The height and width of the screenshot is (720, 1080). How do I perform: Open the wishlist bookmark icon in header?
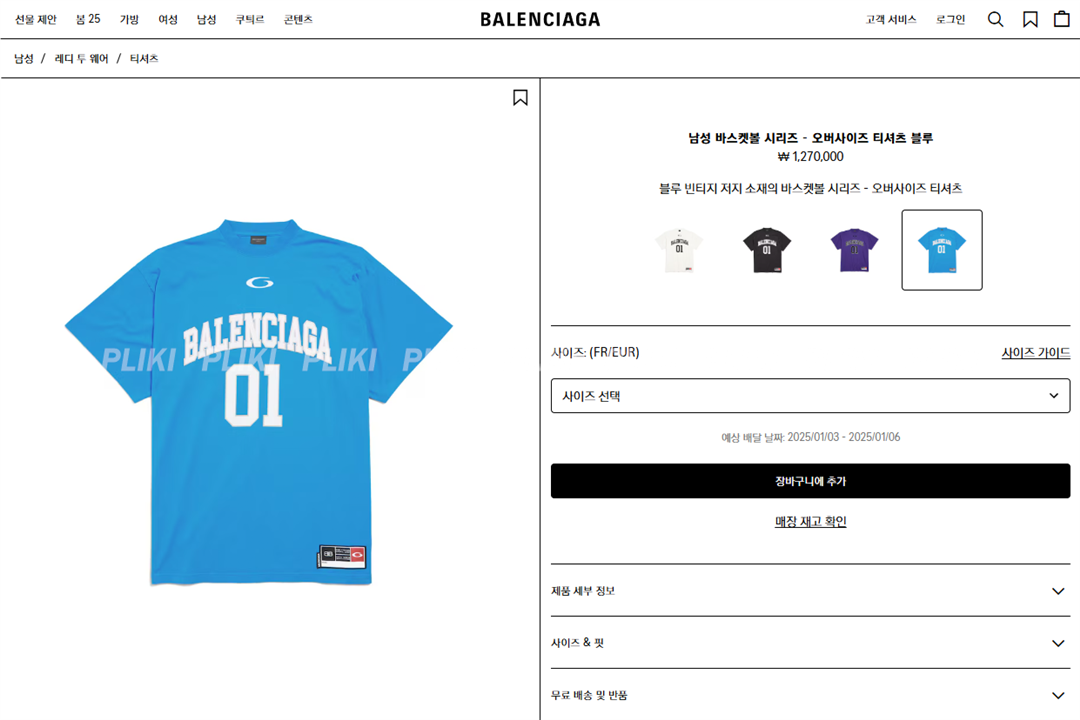coord(1030,19)
